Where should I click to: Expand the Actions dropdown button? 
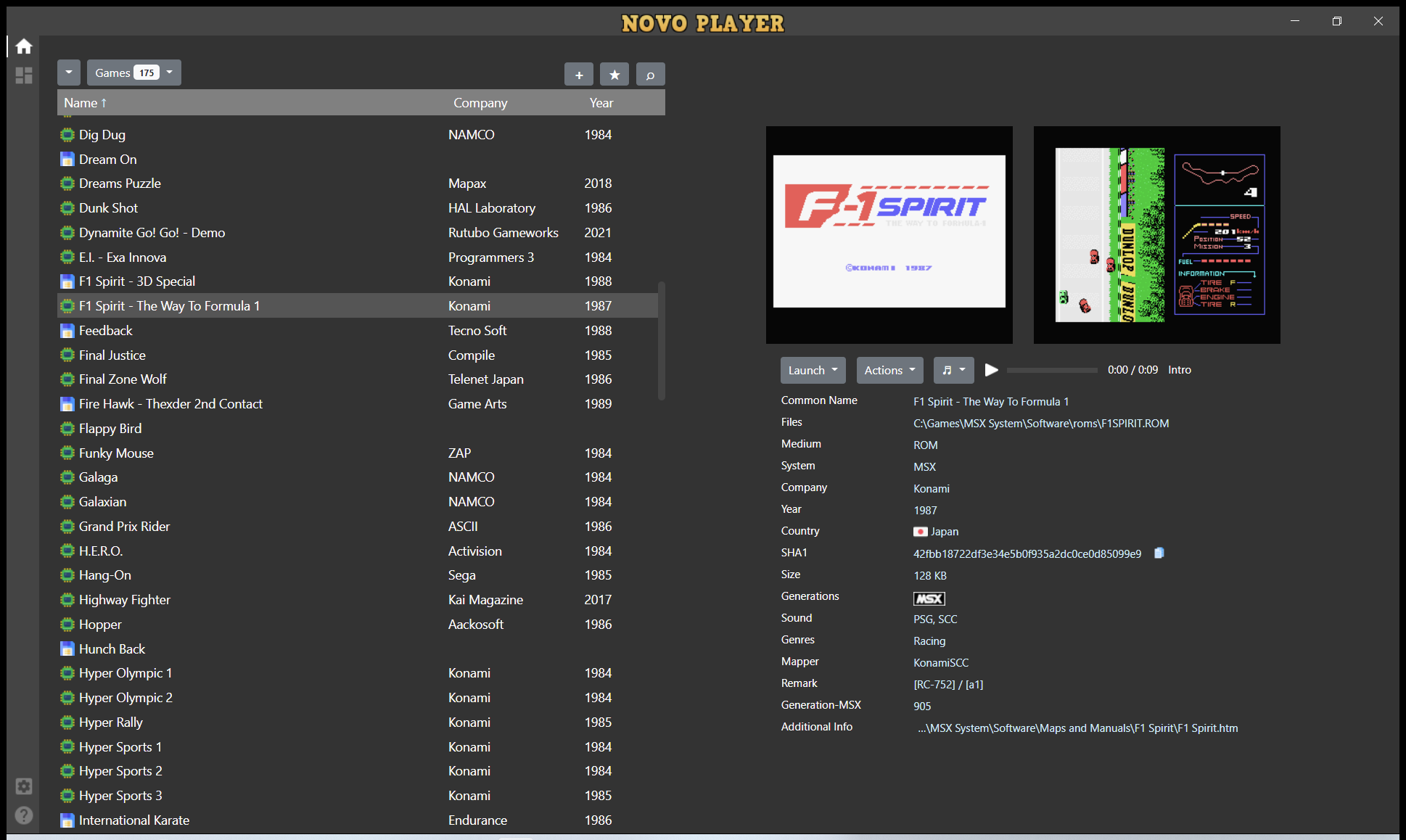890,370
